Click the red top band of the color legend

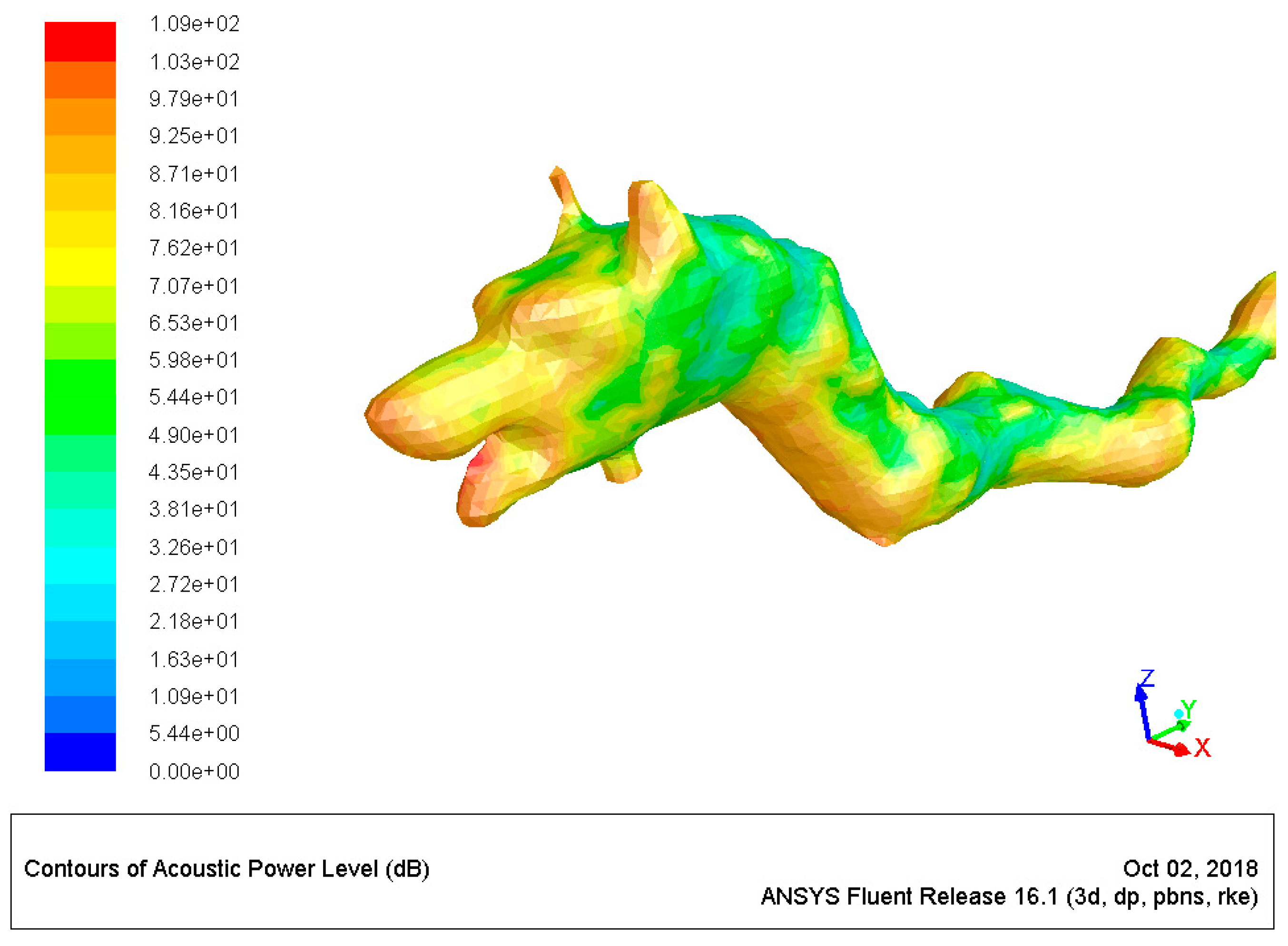click(x=80, y=42)
